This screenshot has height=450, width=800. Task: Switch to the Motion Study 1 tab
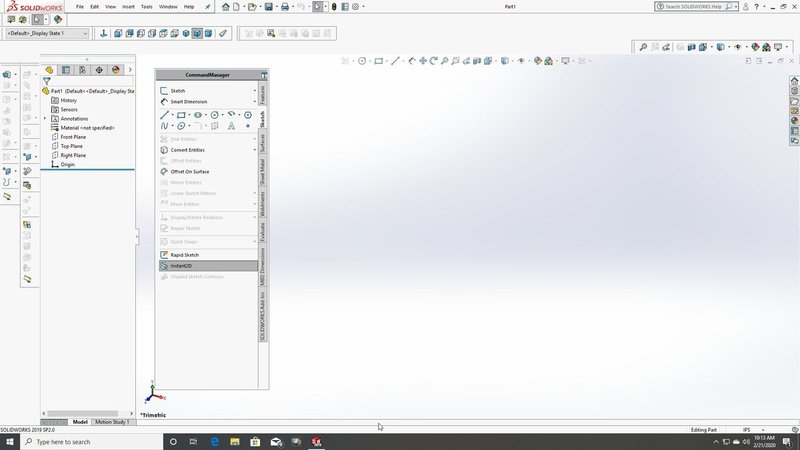(112, 422)
